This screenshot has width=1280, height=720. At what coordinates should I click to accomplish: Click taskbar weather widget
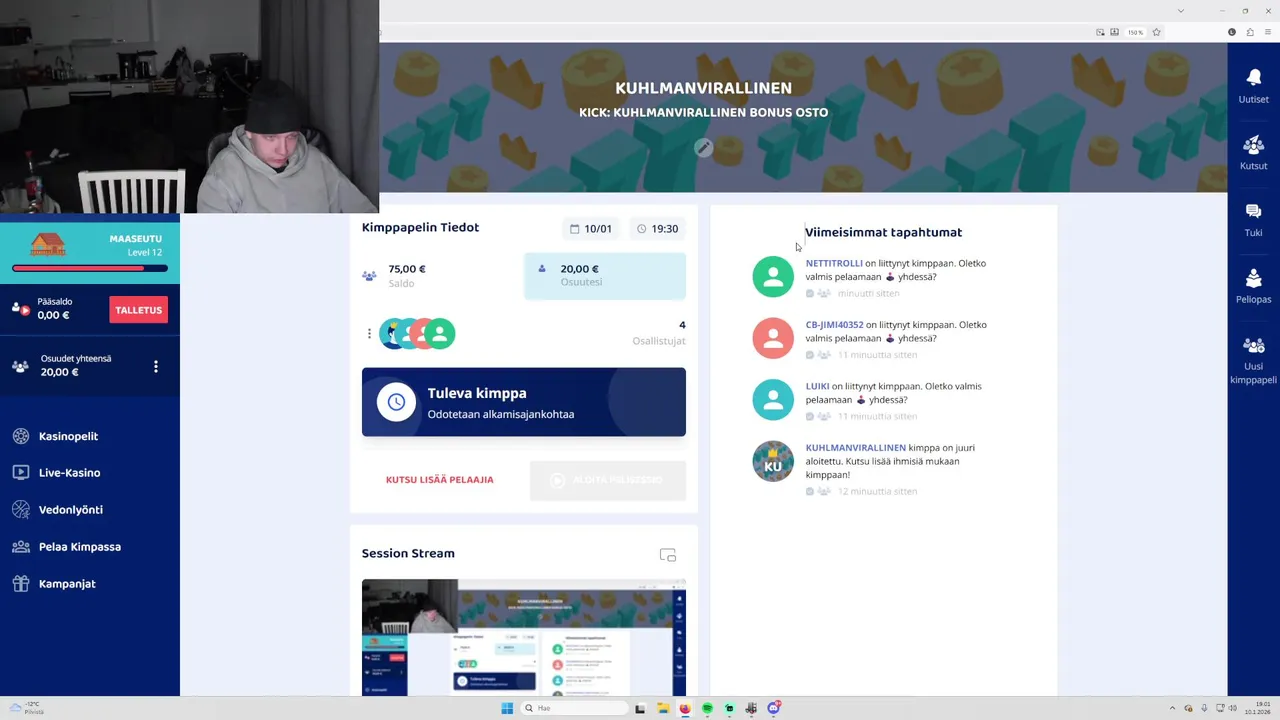pos(27,708)
